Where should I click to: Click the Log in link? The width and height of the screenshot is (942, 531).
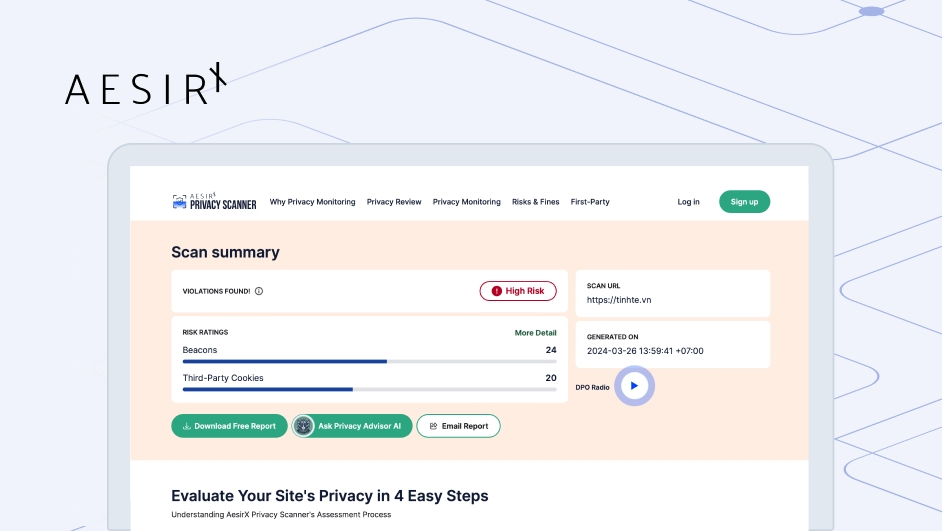tap(688, 202)
